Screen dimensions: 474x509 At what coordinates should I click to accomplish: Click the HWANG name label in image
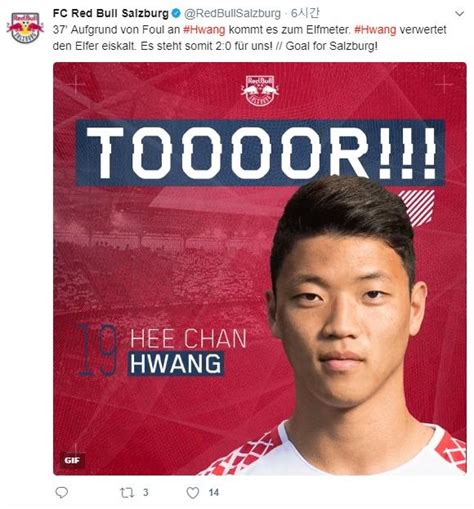coord(176,364)
